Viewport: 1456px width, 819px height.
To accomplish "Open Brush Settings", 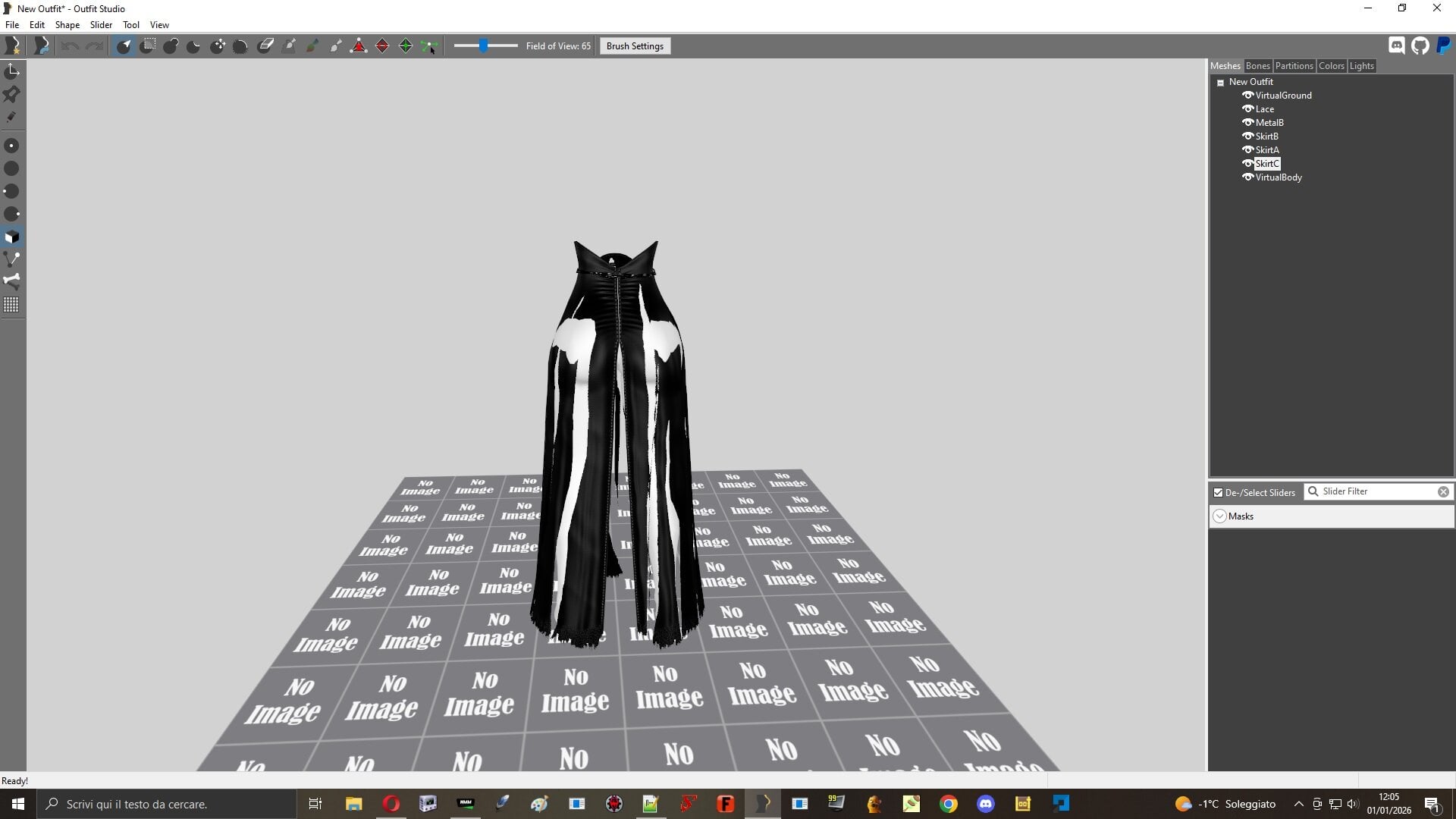I will pyautogui.click(x=635, y=46).
